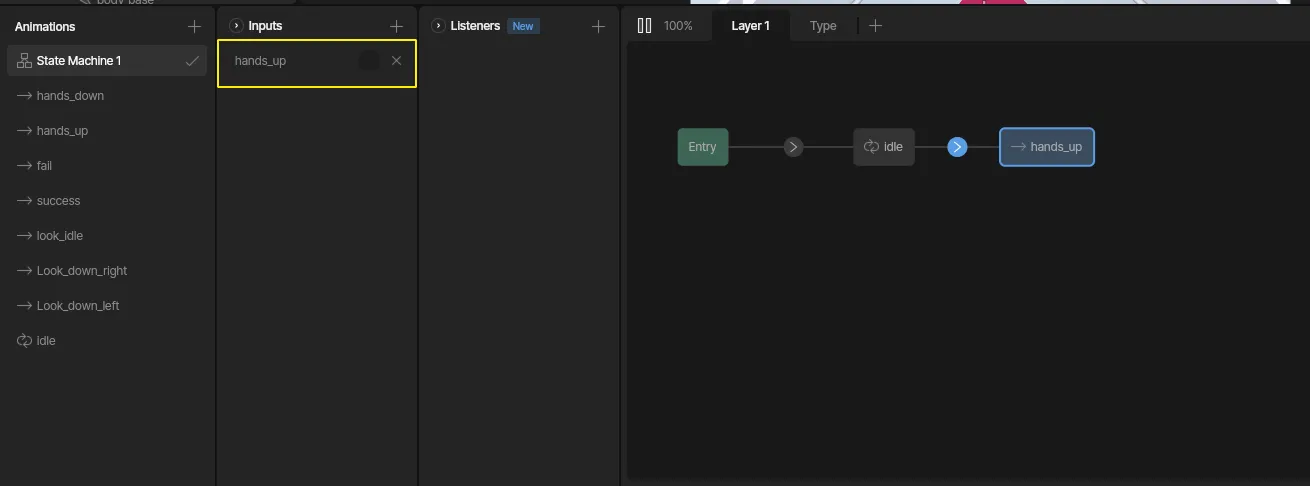Select the blue transition arrow to hands_up
The height and width of the screenshot is (486, 1310).
957,147
